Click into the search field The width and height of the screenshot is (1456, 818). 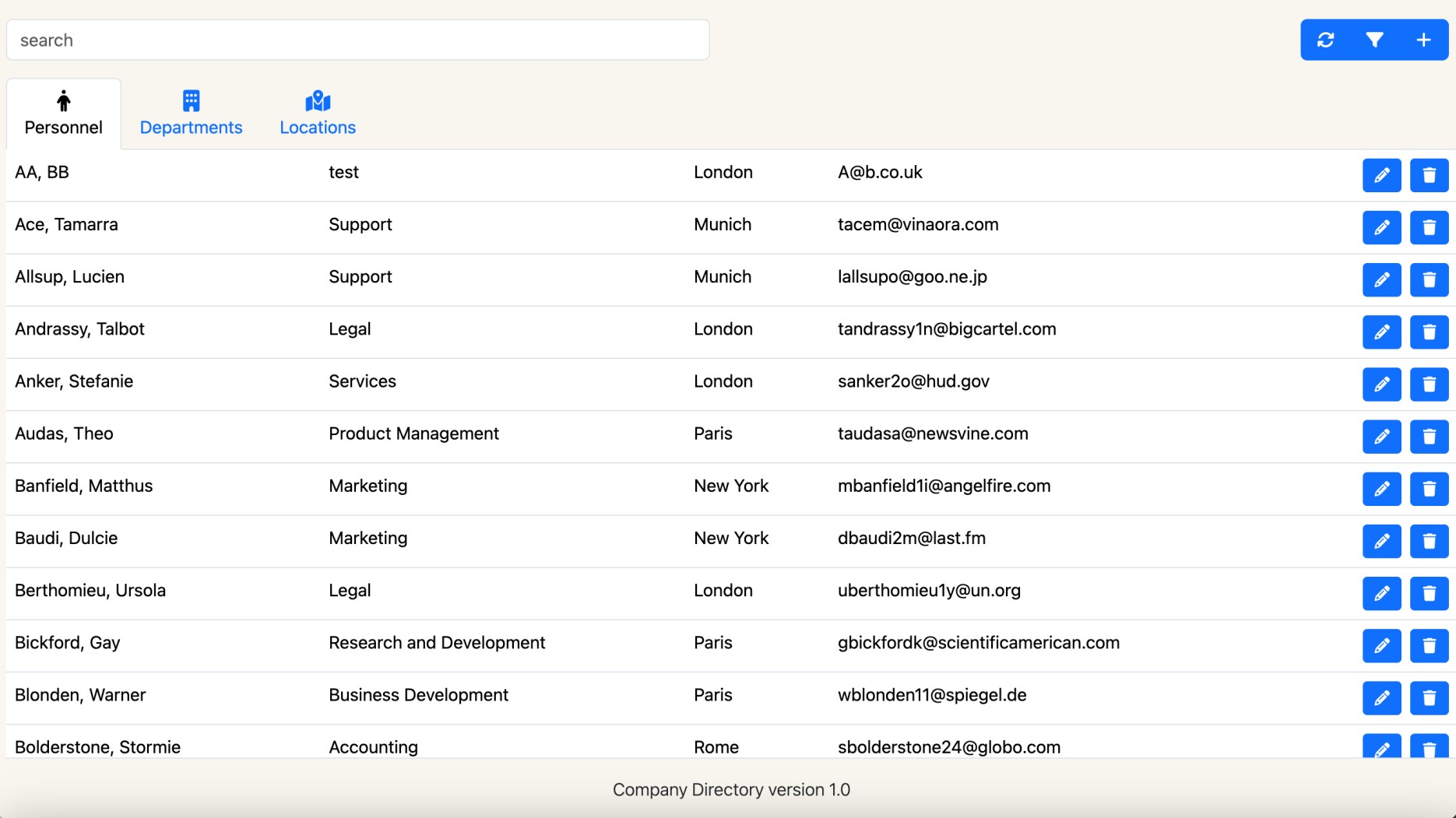click(358, 40)
